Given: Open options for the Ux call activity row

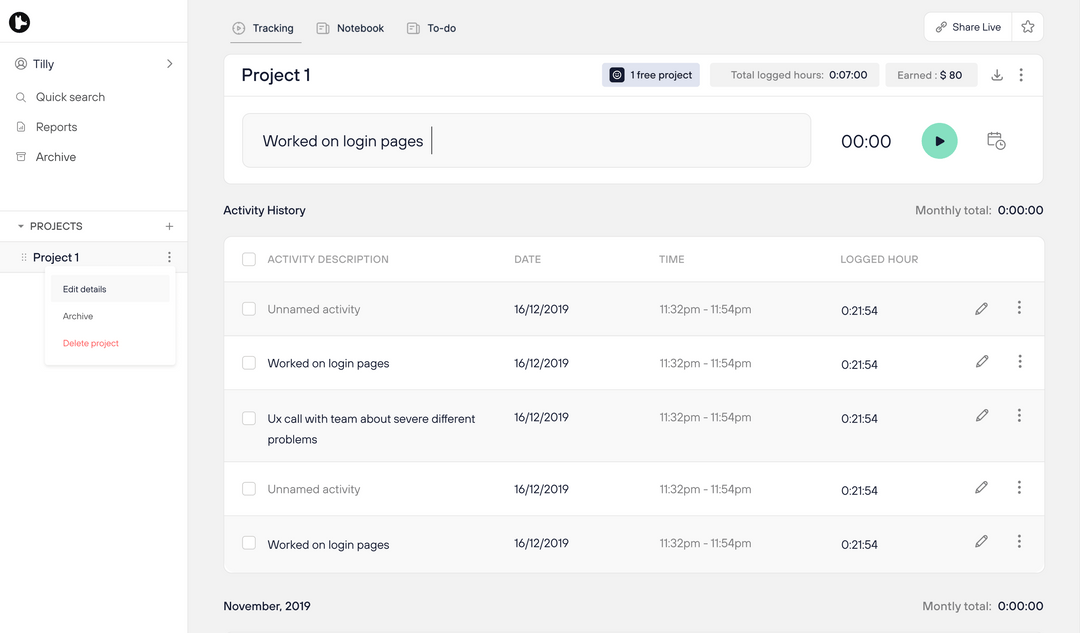Looking at the screenshot, I should (1019, 416).
